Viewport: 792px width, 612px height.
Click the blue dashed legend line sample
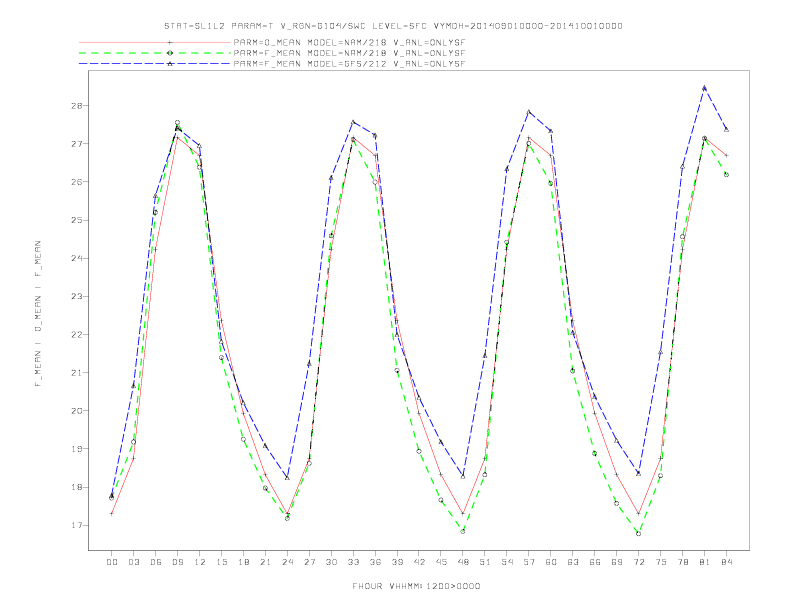(x=155, y=64)
